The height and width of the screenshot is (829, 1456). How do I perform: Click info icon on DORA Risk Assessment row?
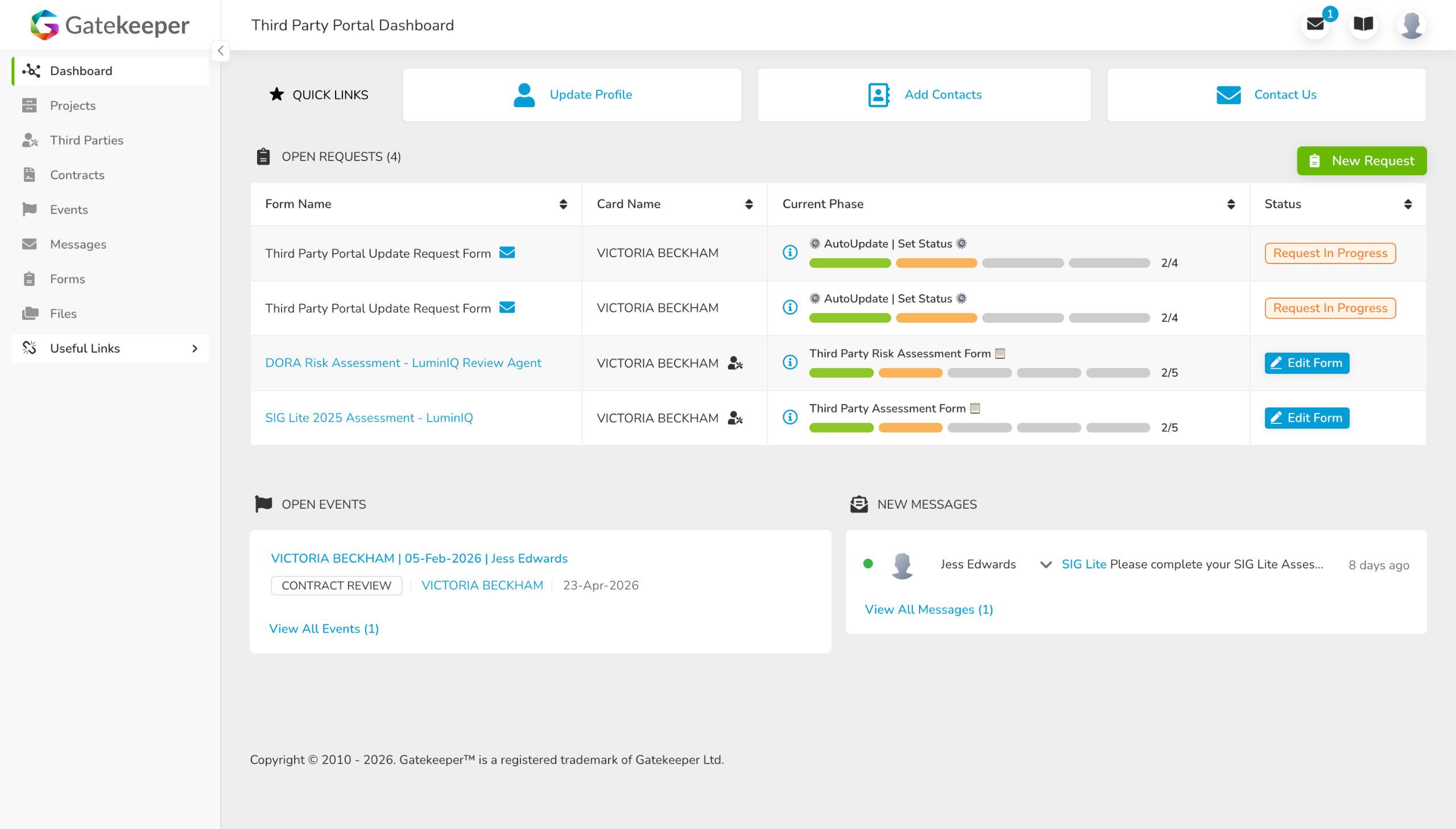[x=790, y=362]
